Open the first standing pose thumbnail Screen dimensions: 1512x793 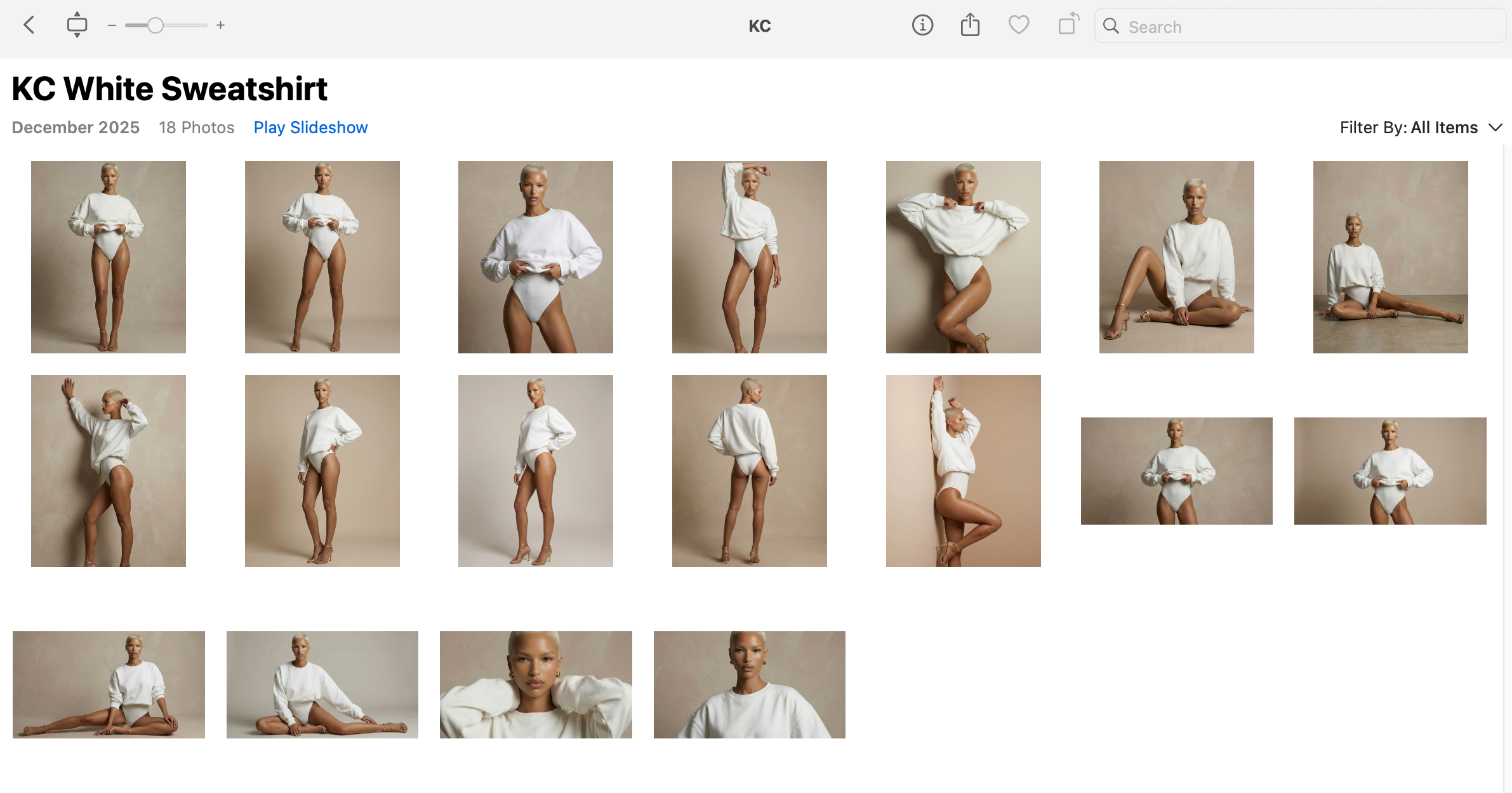(x=108, y=256)
